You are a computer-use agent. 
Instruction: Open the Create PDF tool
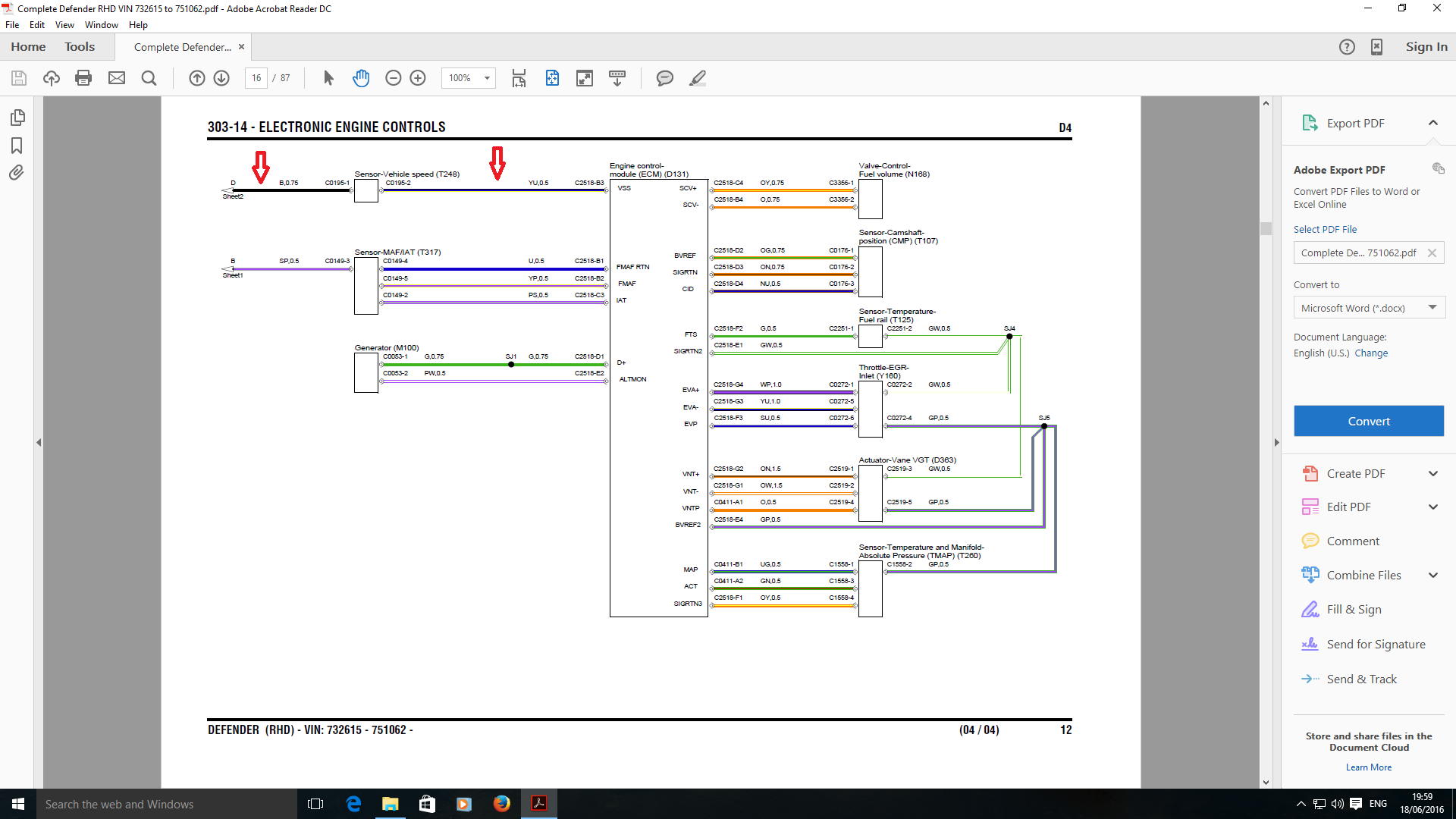click(x=1356, y=474)
